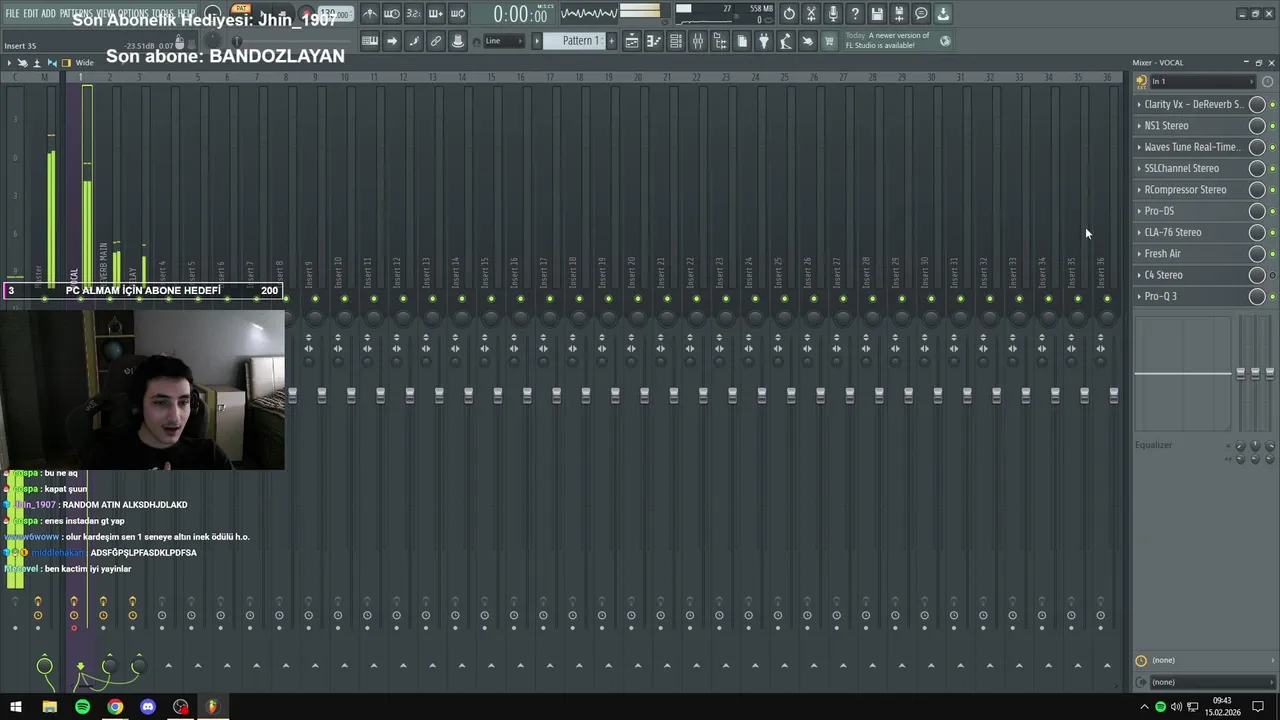
Task: Save project with floppy disk icon
Action: tap(877, 14)
